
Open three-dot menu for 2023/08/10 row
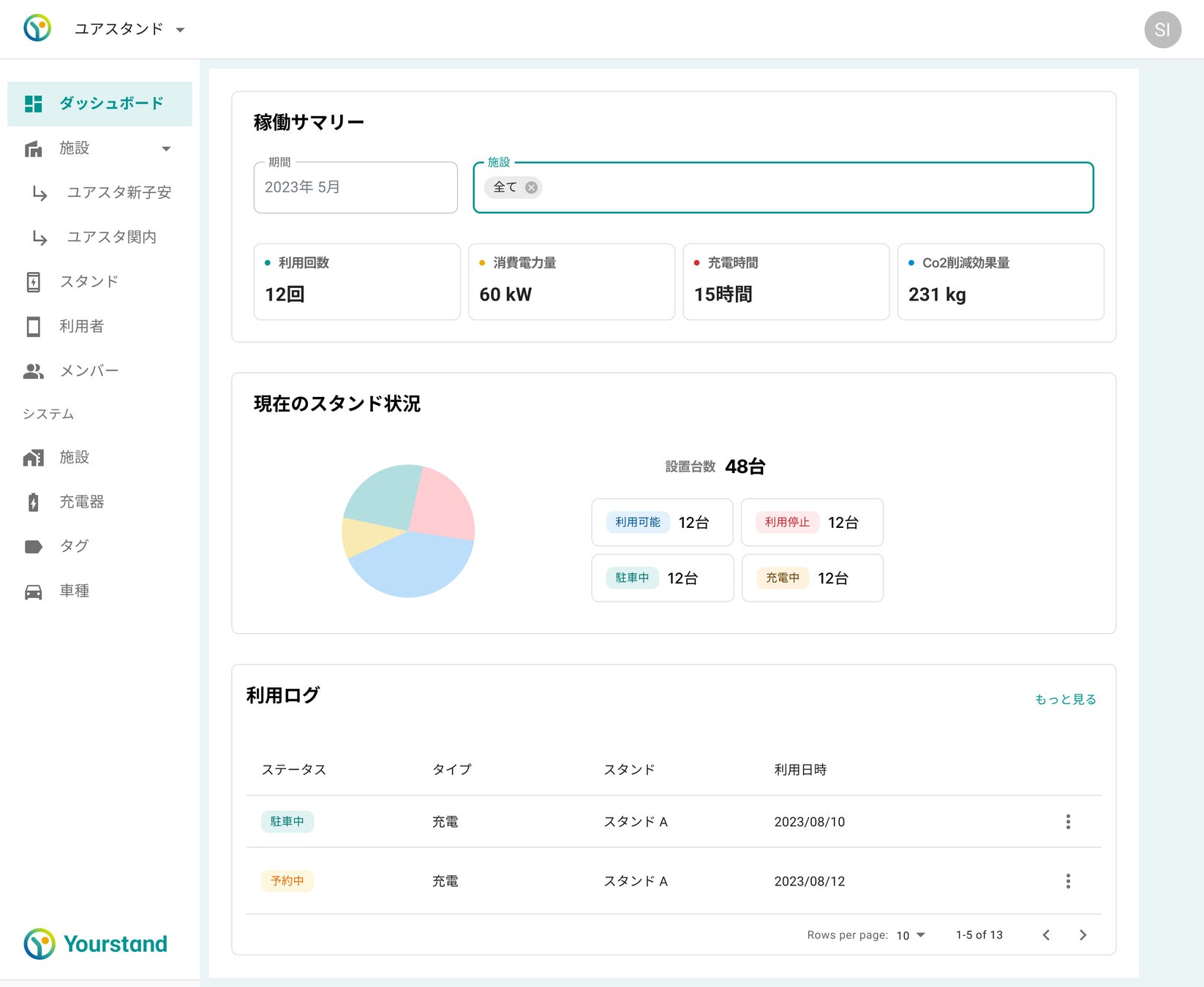pos(1068,822)
